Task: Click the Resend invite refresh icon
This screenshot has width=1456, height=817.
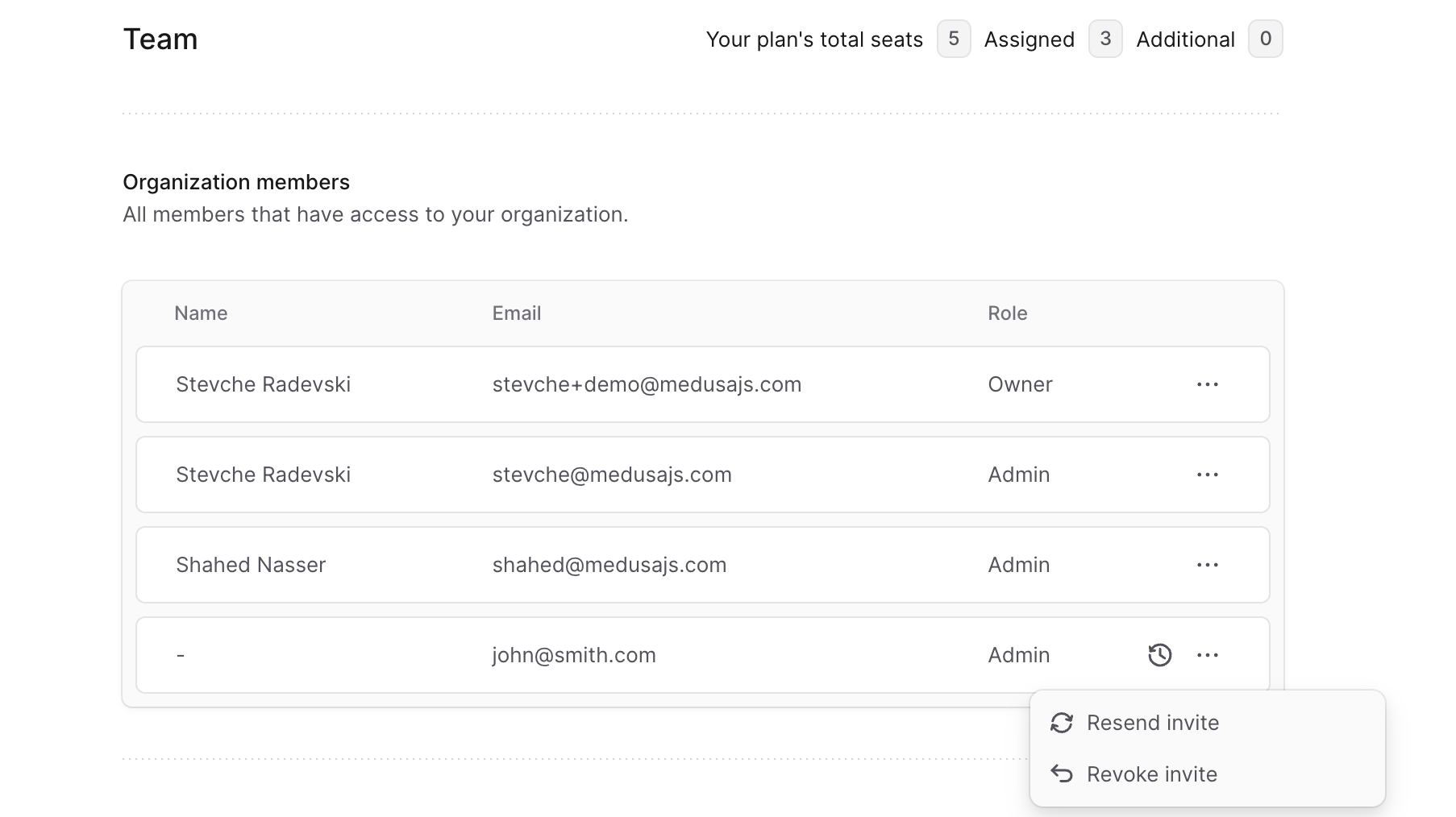Action: (x=1062, y=723)
